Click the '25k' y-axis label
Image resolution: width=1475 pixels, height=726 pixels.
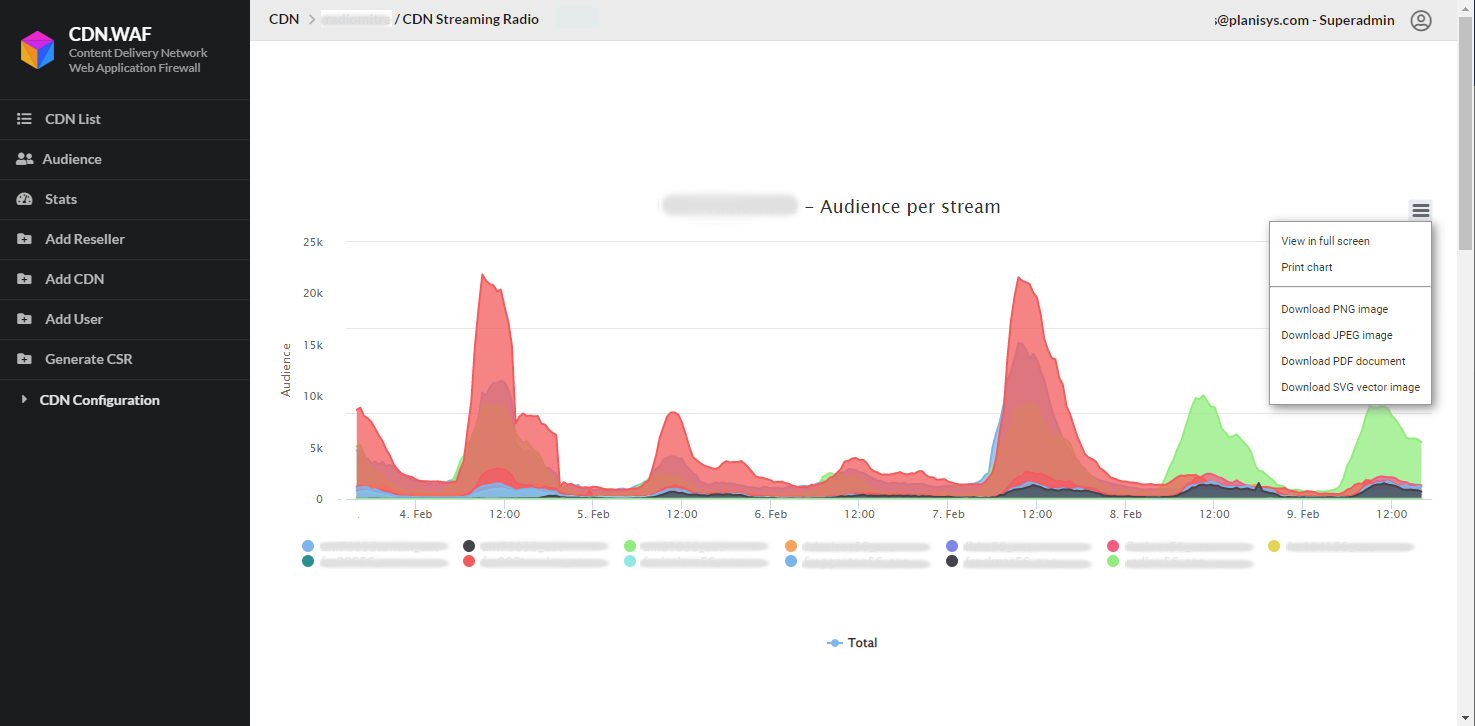pyautogui.click(x=313, y=242)
